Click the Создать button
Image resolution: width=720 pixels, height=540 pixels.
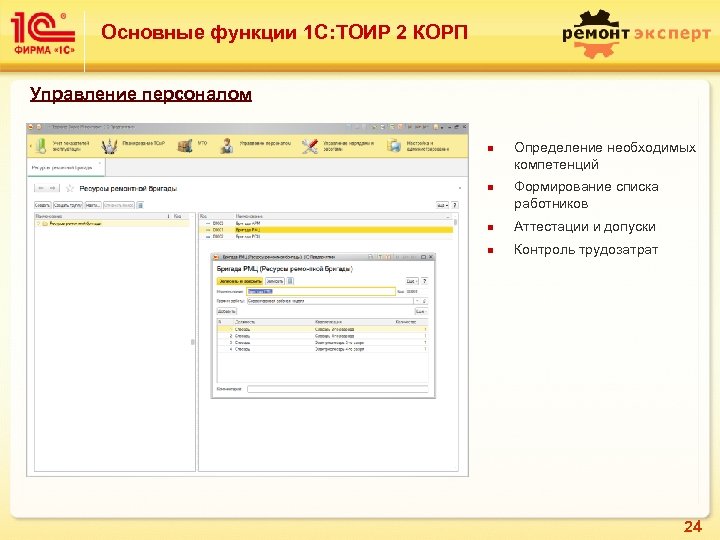coord(43,205)
